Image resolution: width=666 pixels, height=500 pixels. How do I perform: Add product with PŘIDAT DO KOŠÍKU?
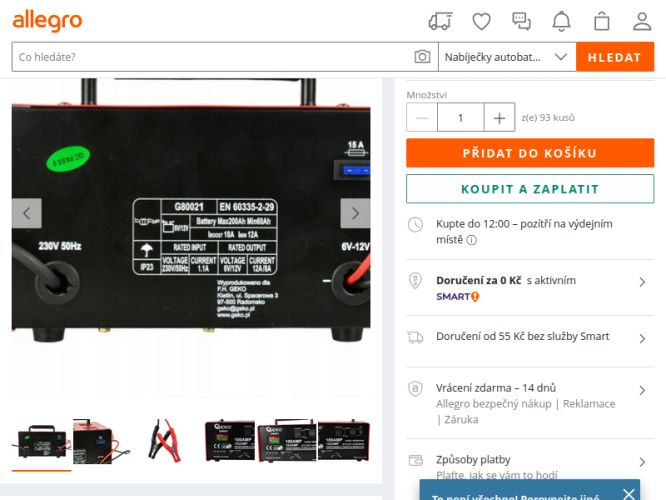pos(530,153)
